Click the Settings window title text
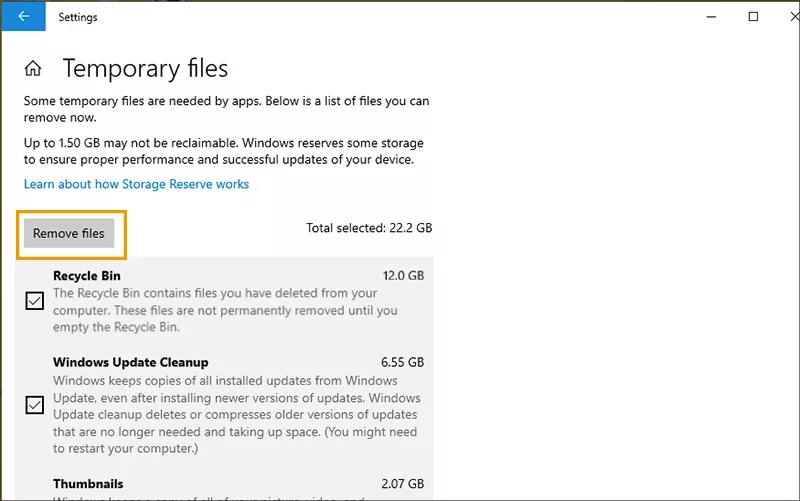The image size is (800, 501). point(78,17)
